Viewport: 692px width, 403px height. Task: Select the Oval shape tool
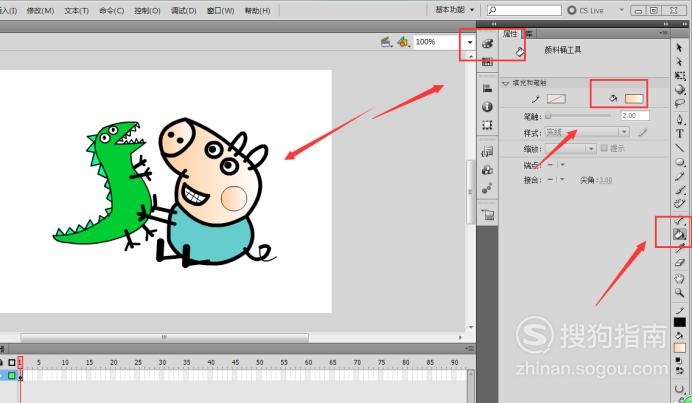pyautogui.click(x=680, y=162)
